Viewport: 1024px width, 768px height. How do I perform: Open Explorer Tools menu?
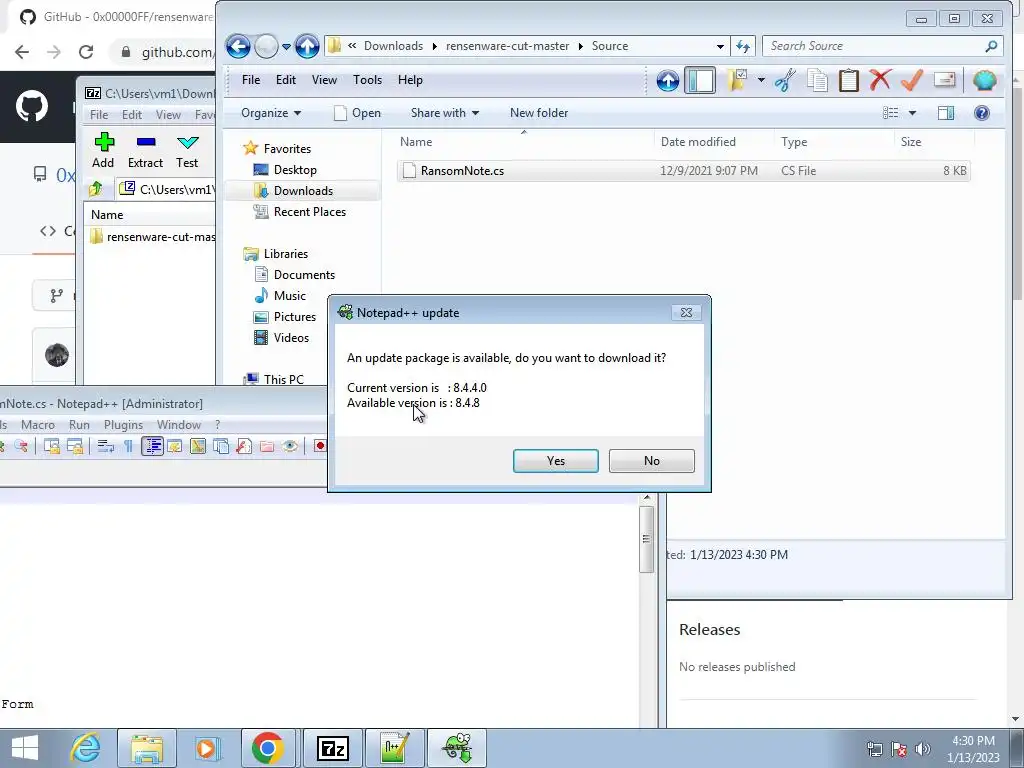coord(367,80)
